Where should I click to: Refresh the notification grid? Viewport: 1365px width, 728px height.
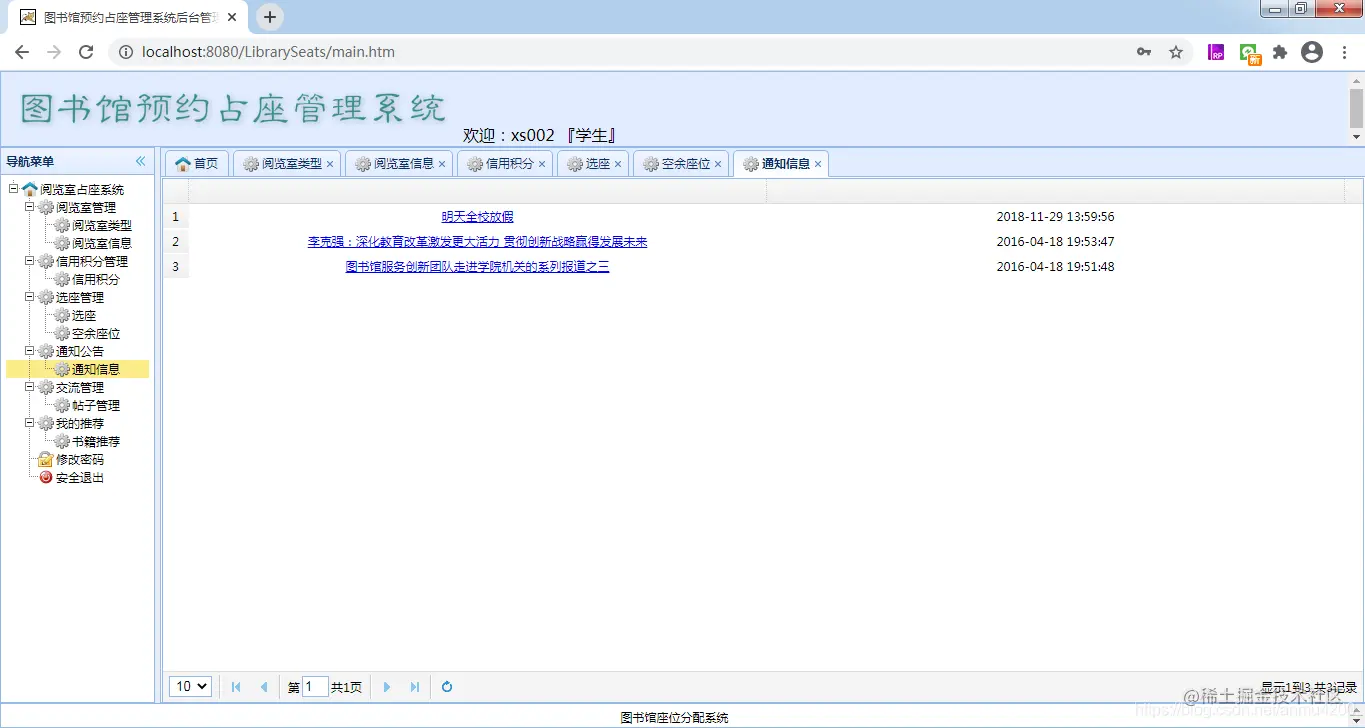[x=447, y=687]
